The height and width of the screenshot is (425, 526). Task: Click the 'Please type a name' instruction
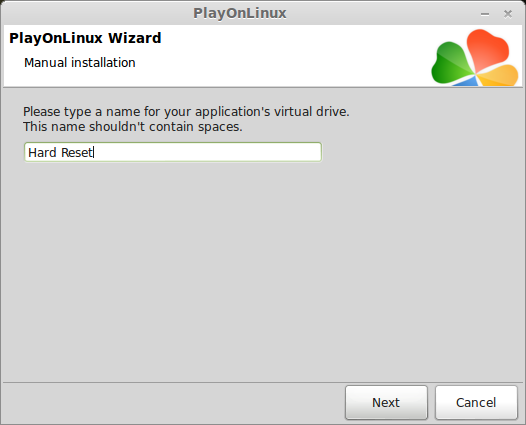[186, 111]
